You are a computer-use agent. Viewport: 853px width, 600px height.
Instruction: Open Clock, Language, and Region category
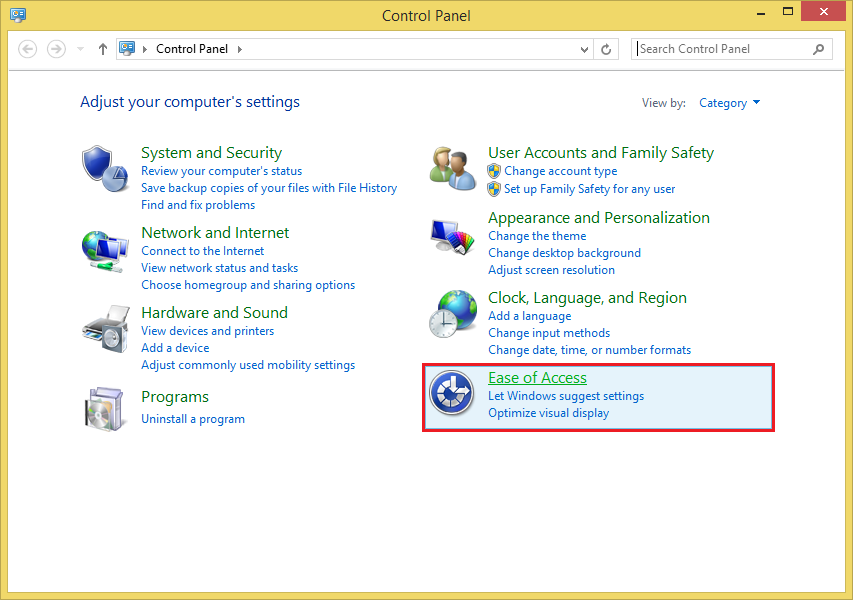point(587,298)
